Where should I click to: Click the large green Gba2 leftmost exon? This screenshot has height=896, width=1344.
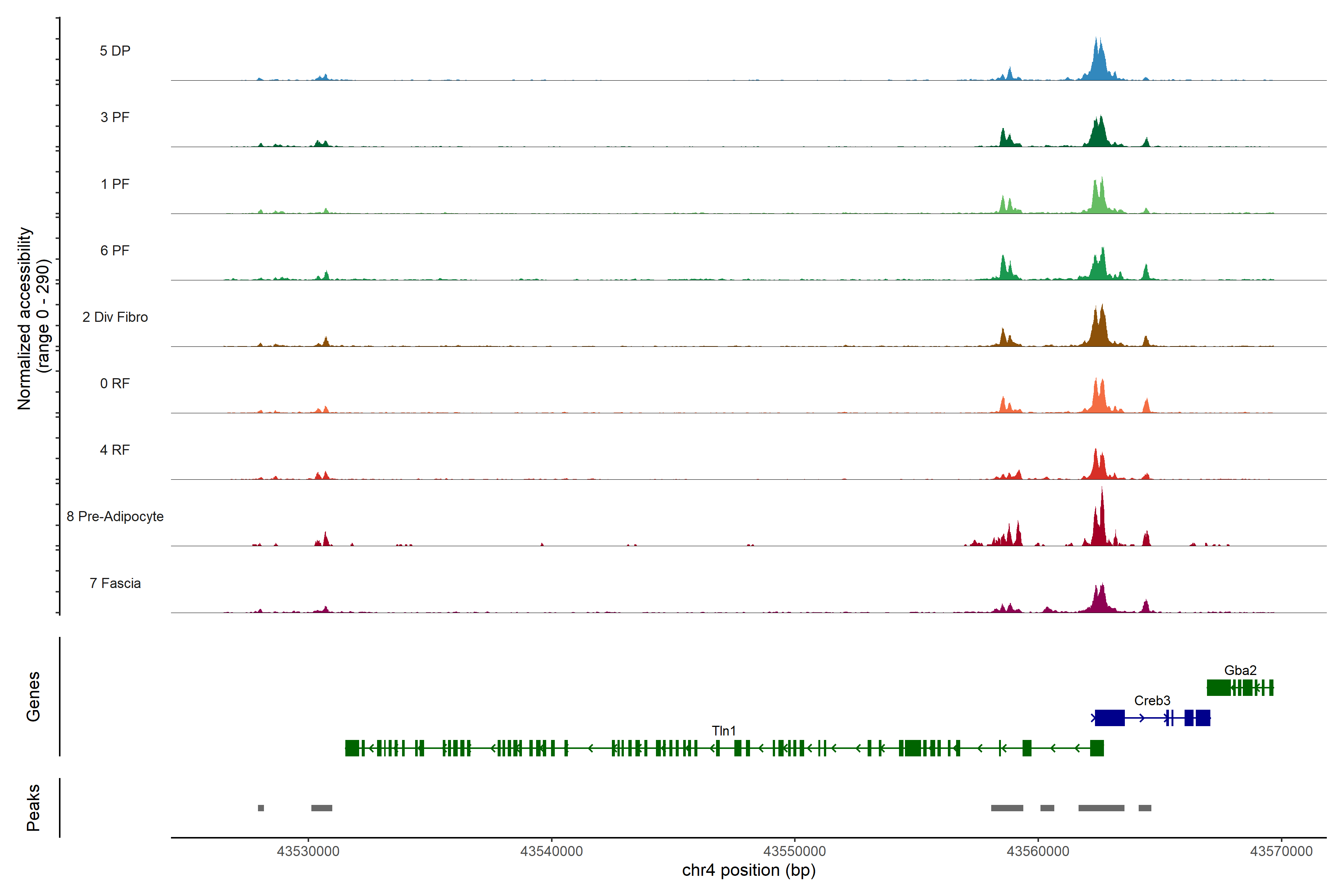[x=1218, y=687]
